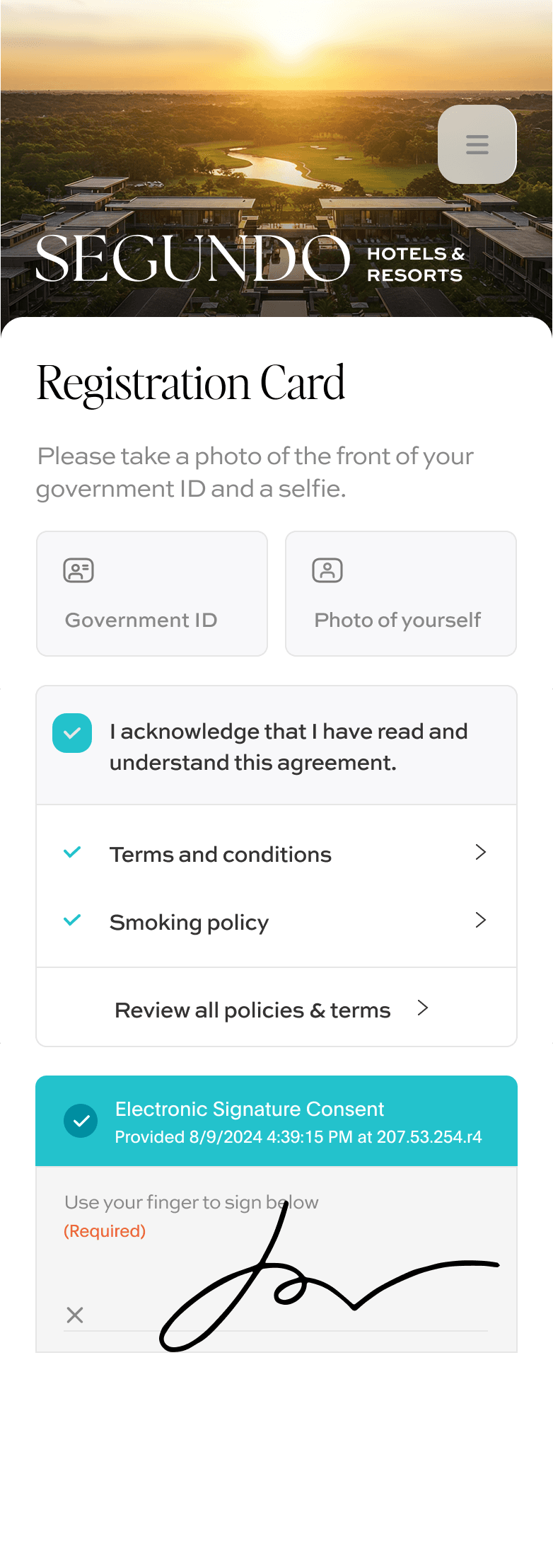Click the Review all policies chevron arrow
The image size is (553, 1568).
tap(423, 1008)
